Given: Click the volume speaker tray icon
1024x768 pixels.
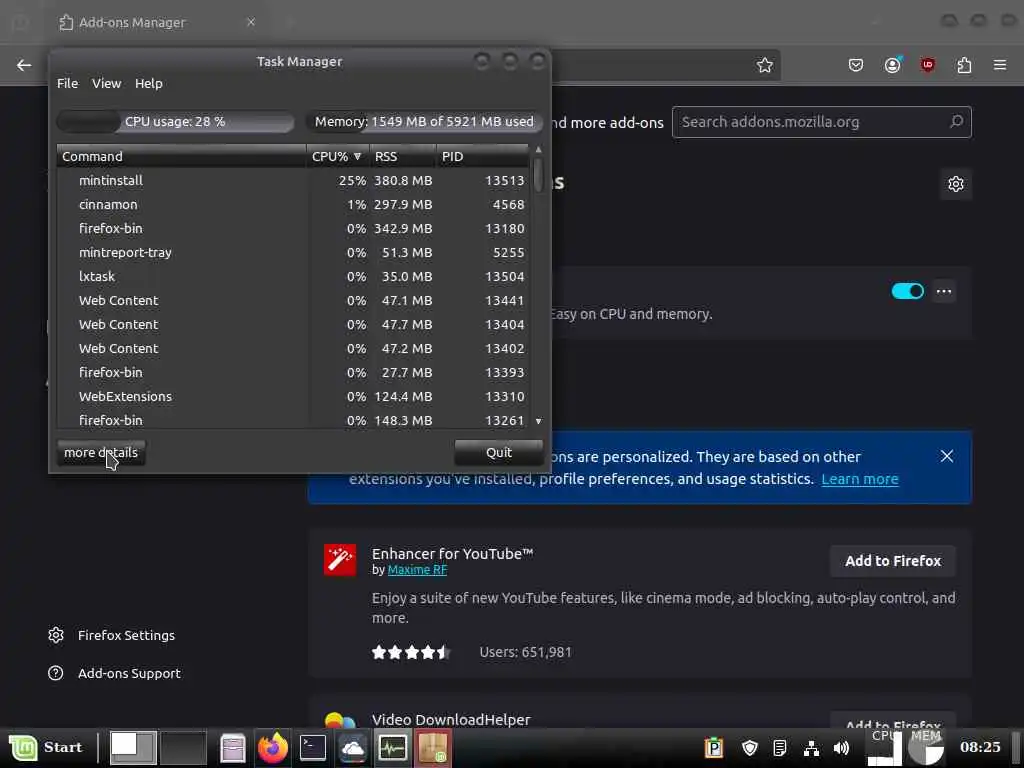Looking at the screenshot, I should [842, 748].
